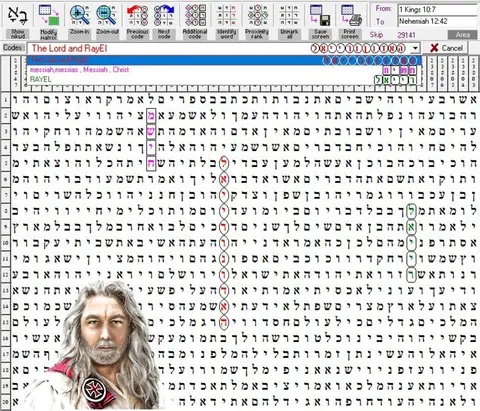Select the green RAYEL code entry
Screen dimensions: 480x411
[x=224, y=79]
